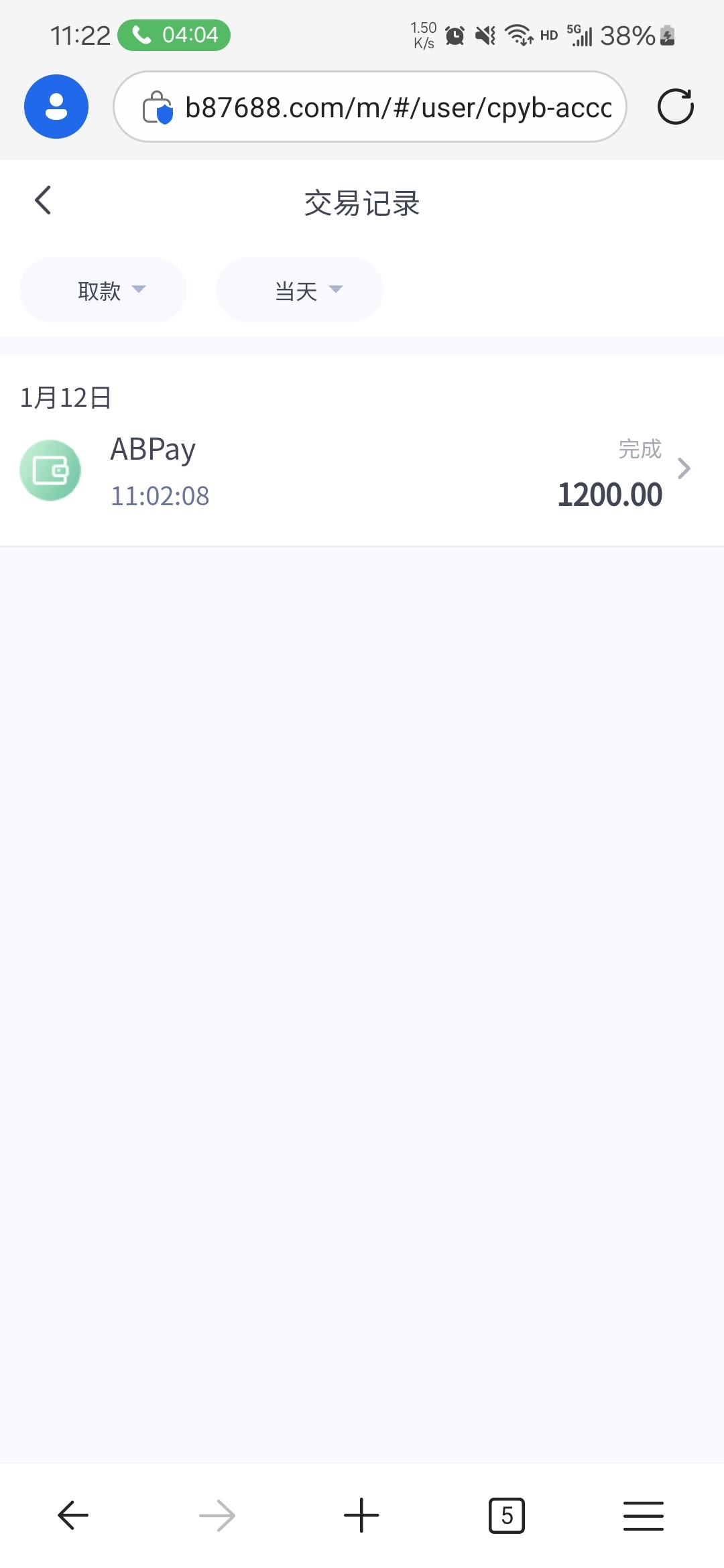Tap the 完成 status label
724x1568 pixels.
pos(640,449)
